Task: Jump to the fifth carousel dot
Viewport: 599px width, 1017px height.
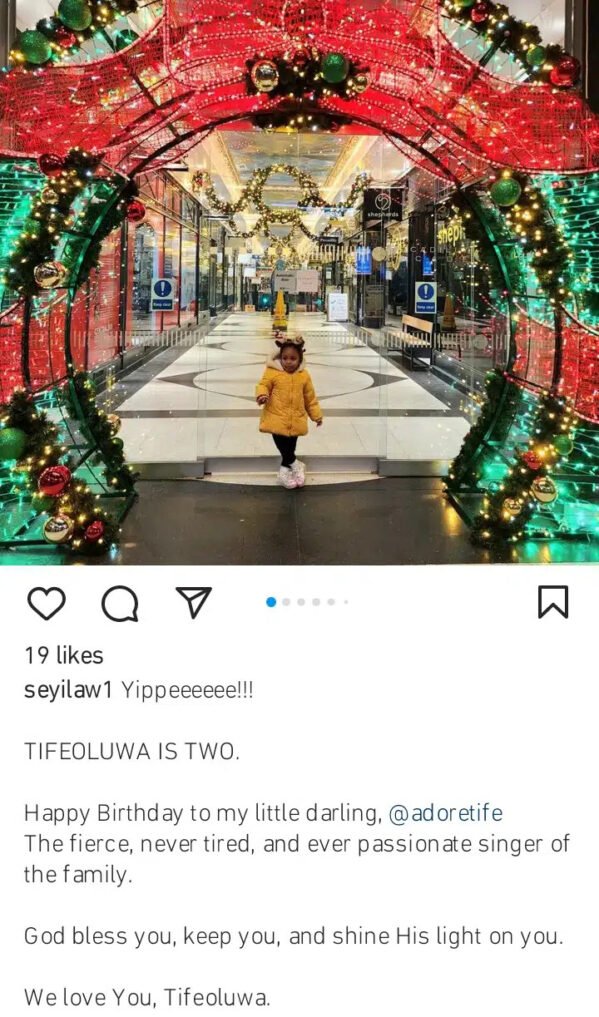Action: [x=331, y=602]
